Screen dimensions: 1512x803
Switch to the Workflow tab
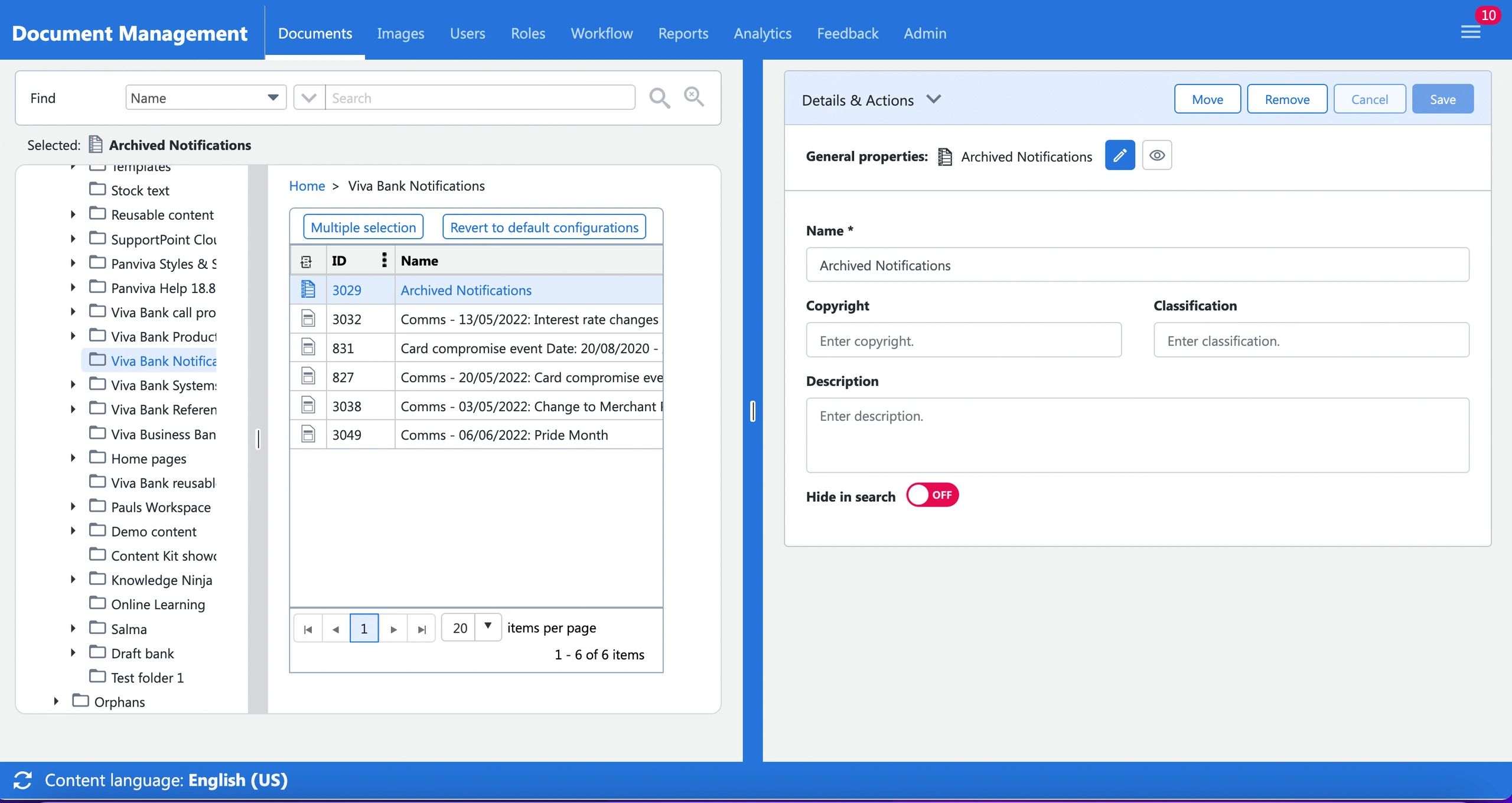[601, 34]
